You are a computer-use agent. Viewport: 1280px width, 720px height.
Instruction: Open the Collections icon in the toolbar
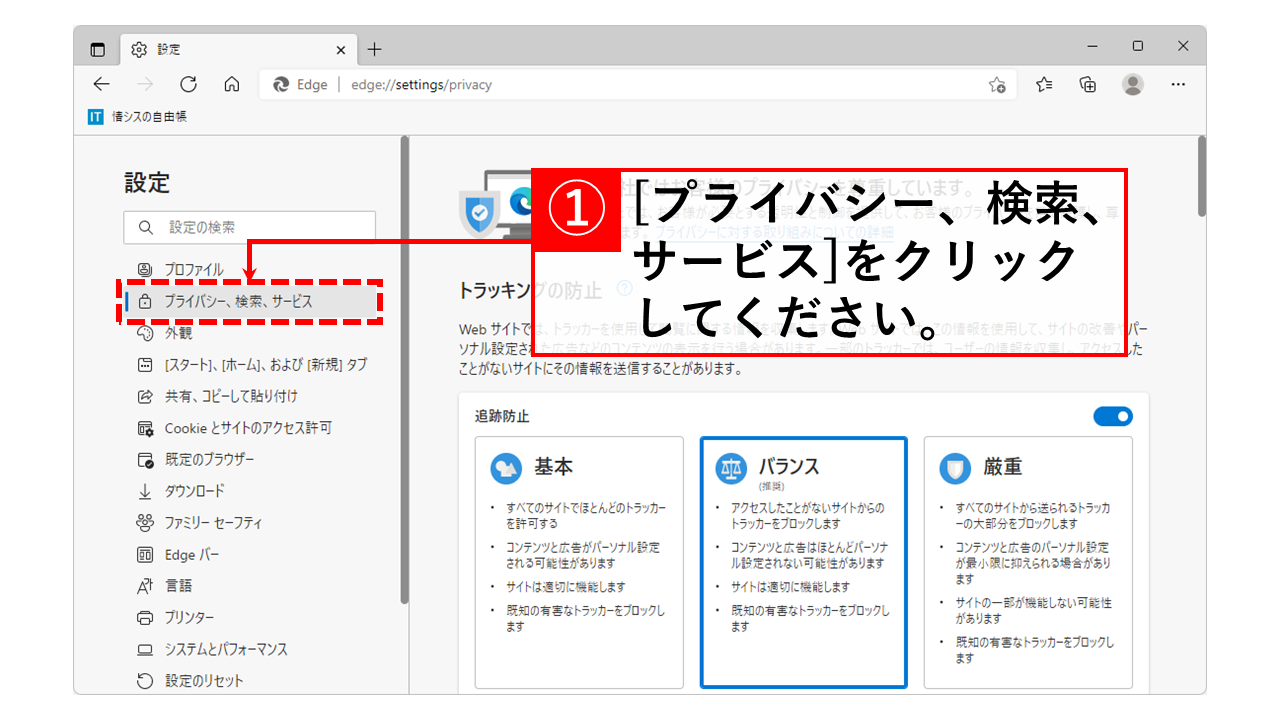tap(1087, 85)
